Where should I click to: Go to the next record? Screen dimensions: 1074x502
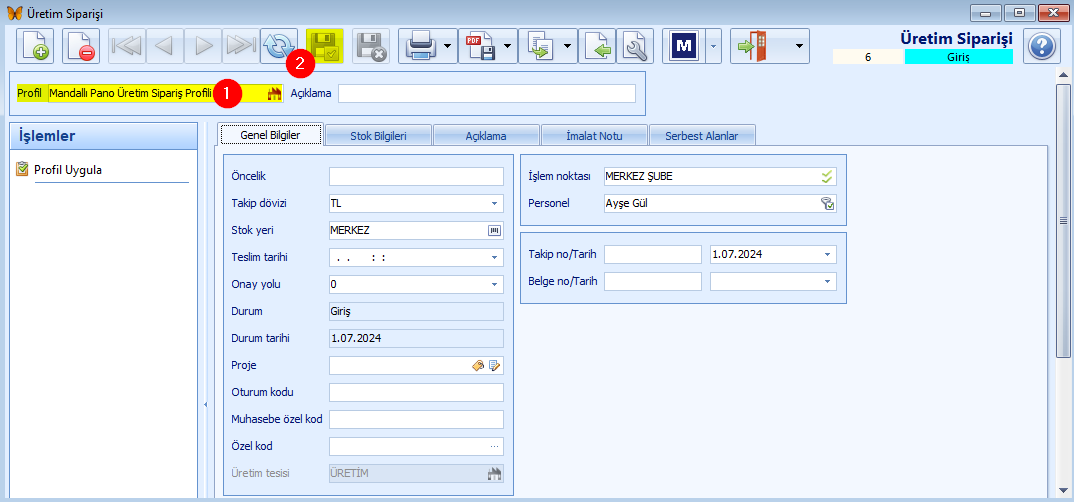click(203, 47)
